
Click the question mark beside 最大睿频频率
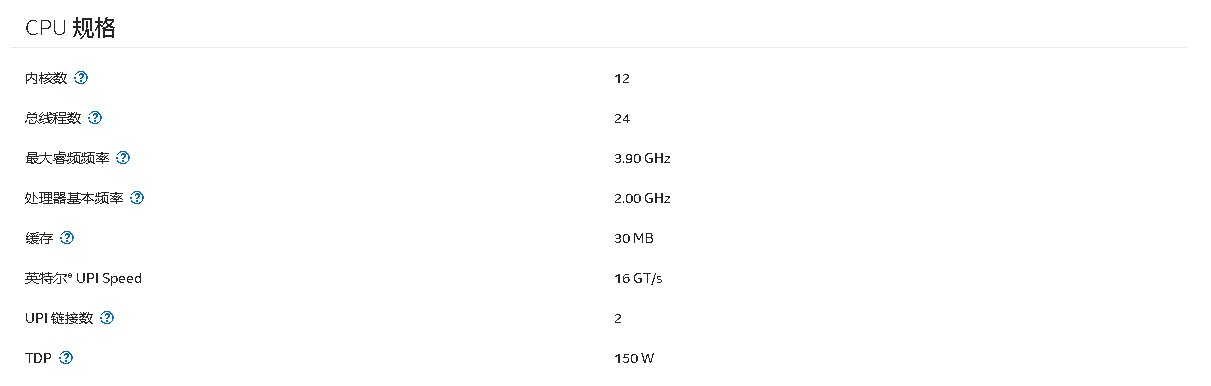[x=123, y=158]
